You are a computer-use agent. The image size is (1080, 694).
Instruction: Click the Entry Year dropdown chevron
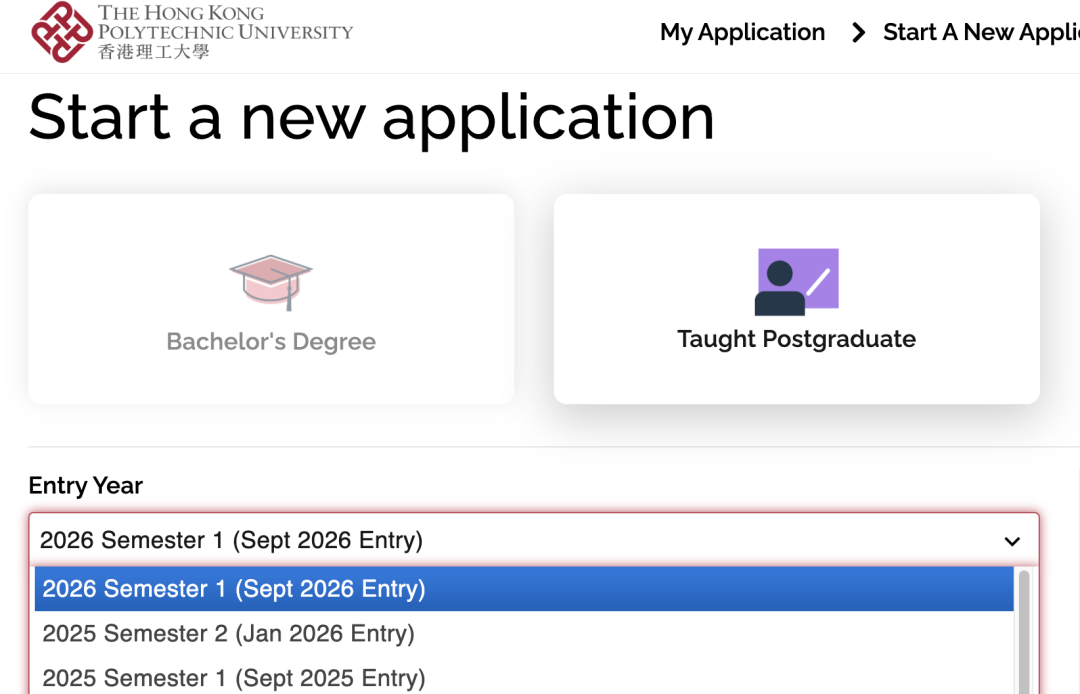(x=1012, y=541)
